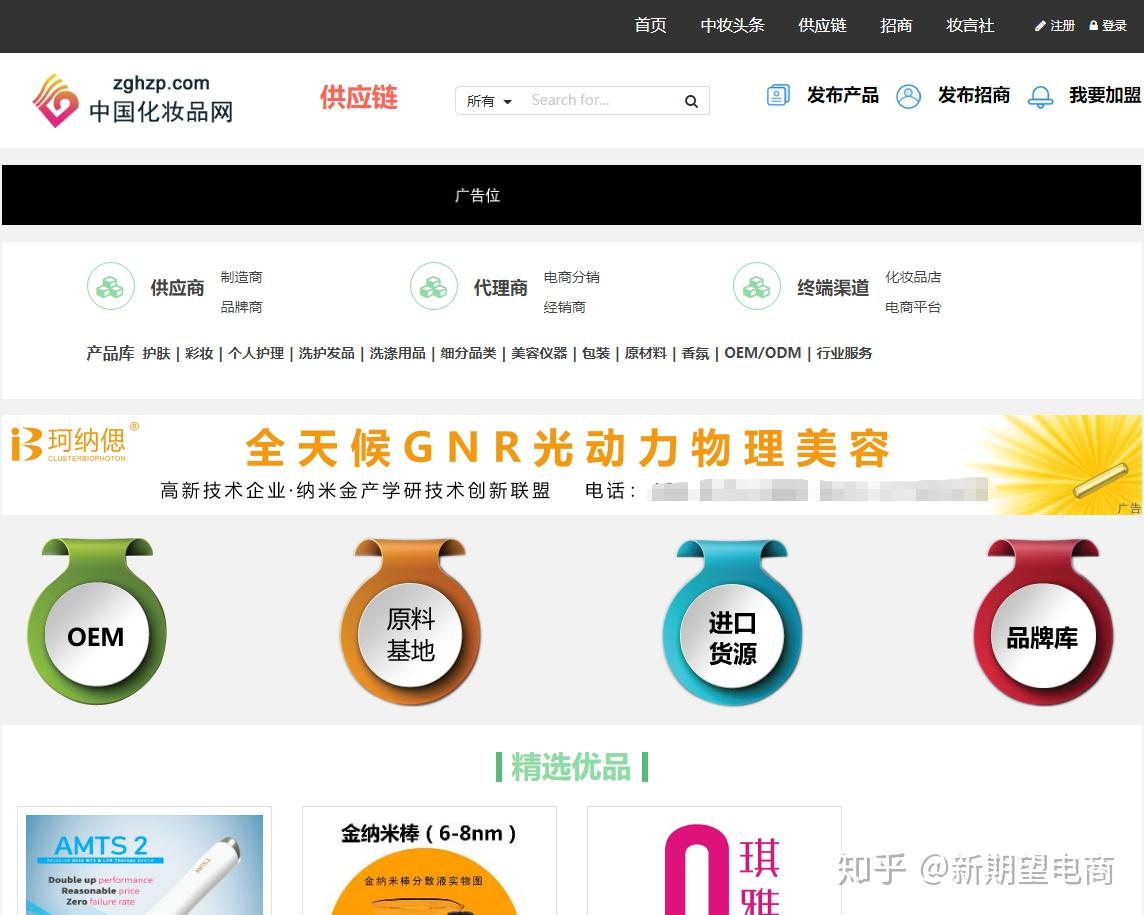
Task: Click the 精选优品 section heading
Action: 571,767
